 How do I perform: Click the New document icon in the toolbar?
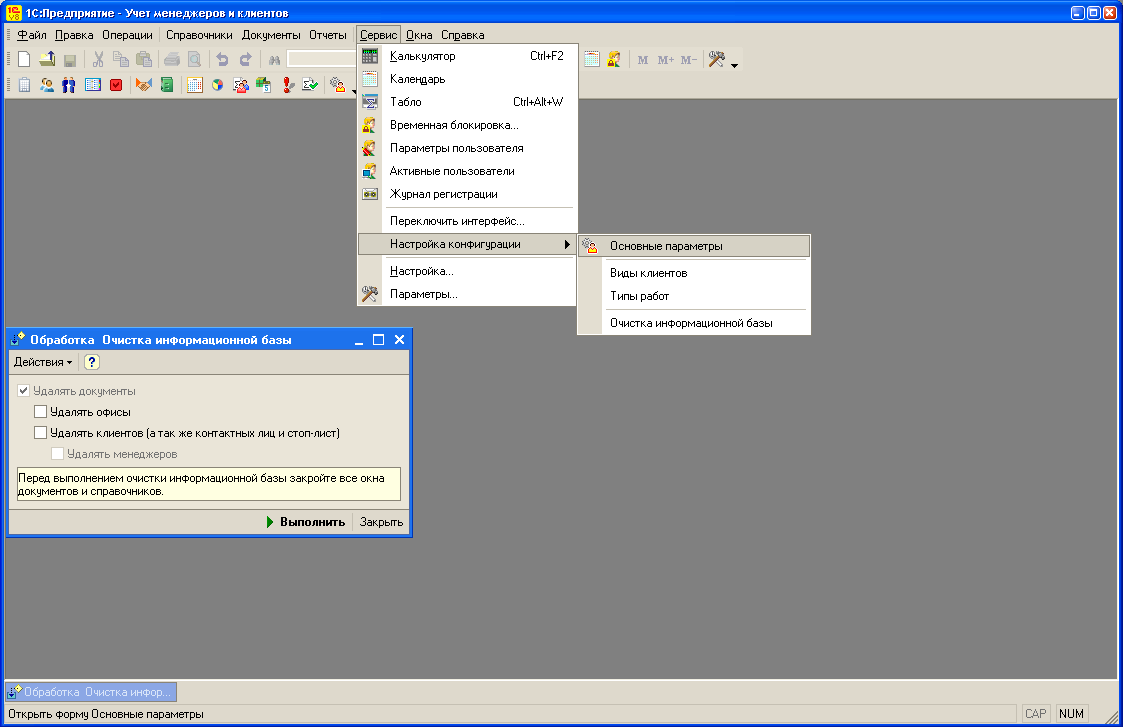(x=24, y=59)
